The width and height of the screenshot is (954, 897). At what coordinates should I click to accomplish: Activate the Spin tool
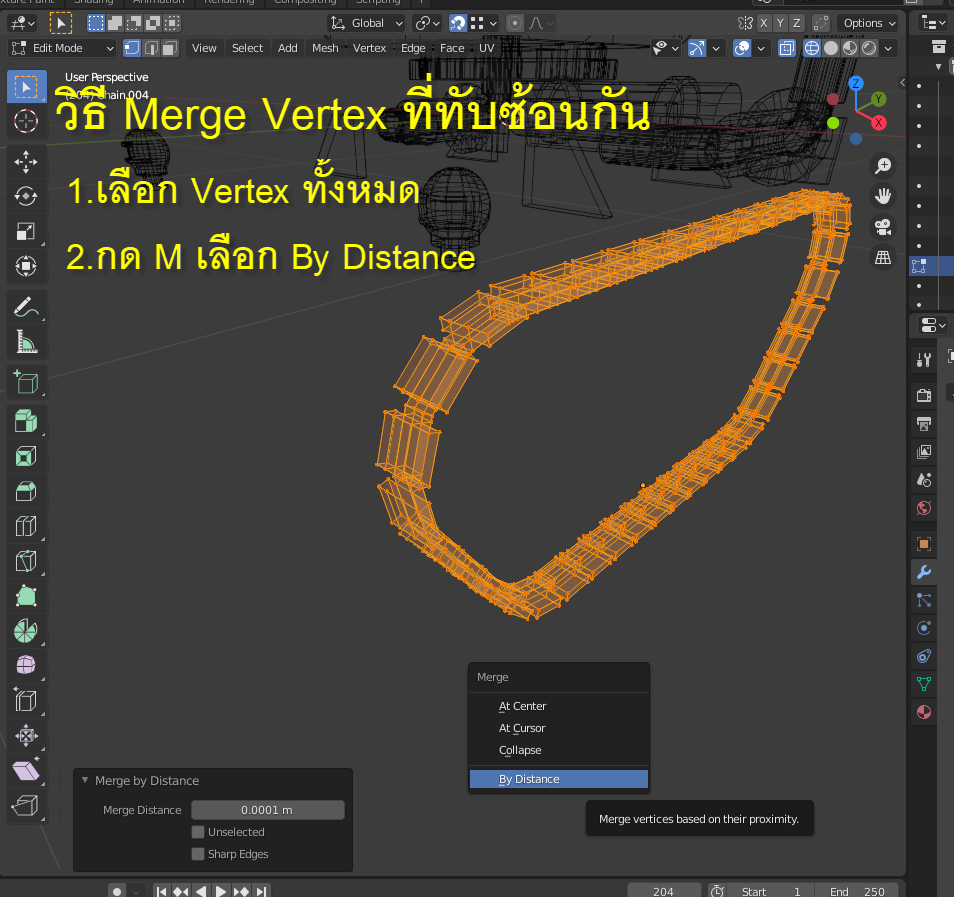coord(26,630)
